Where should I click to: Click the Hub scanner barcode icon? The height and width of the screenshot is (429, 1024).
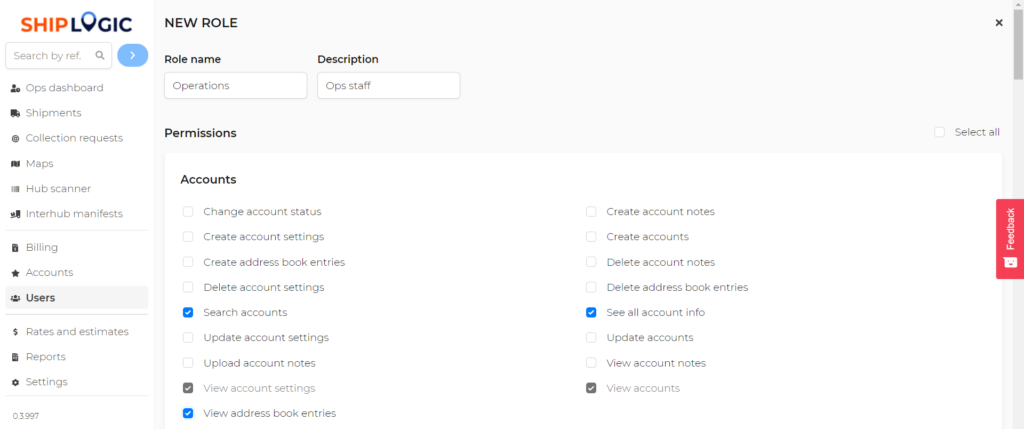click(x=16, y=189)
